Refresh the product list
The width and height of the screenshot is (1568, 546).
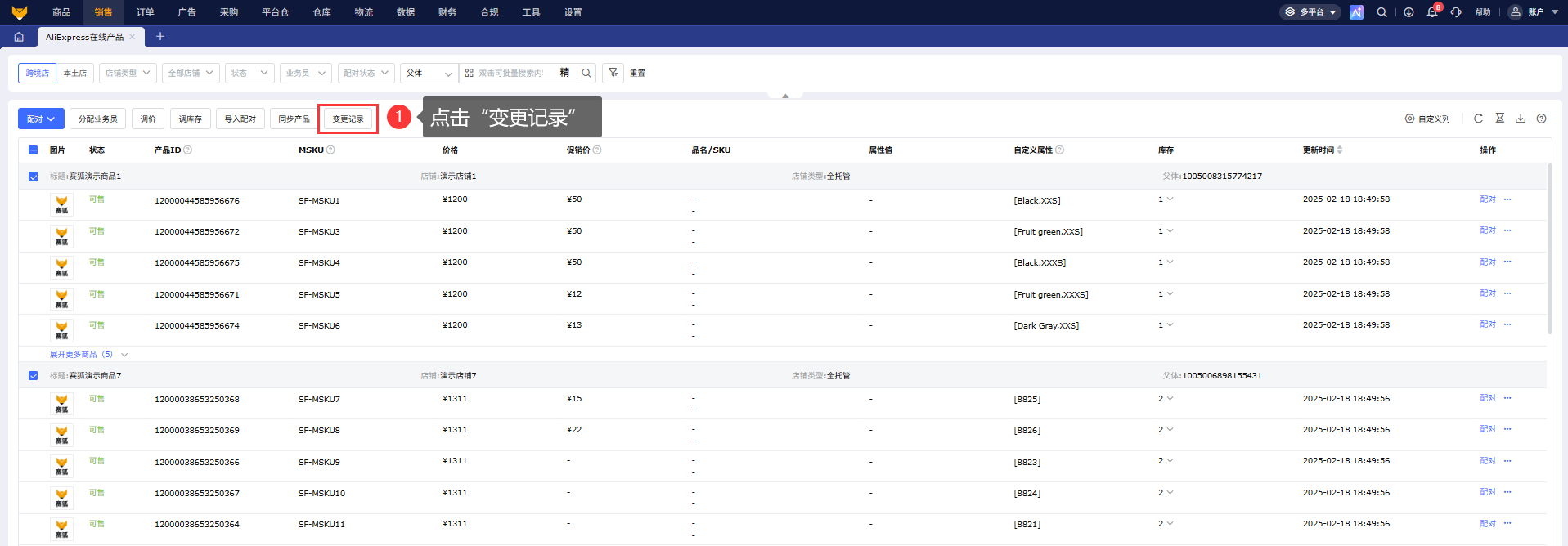1478,119
